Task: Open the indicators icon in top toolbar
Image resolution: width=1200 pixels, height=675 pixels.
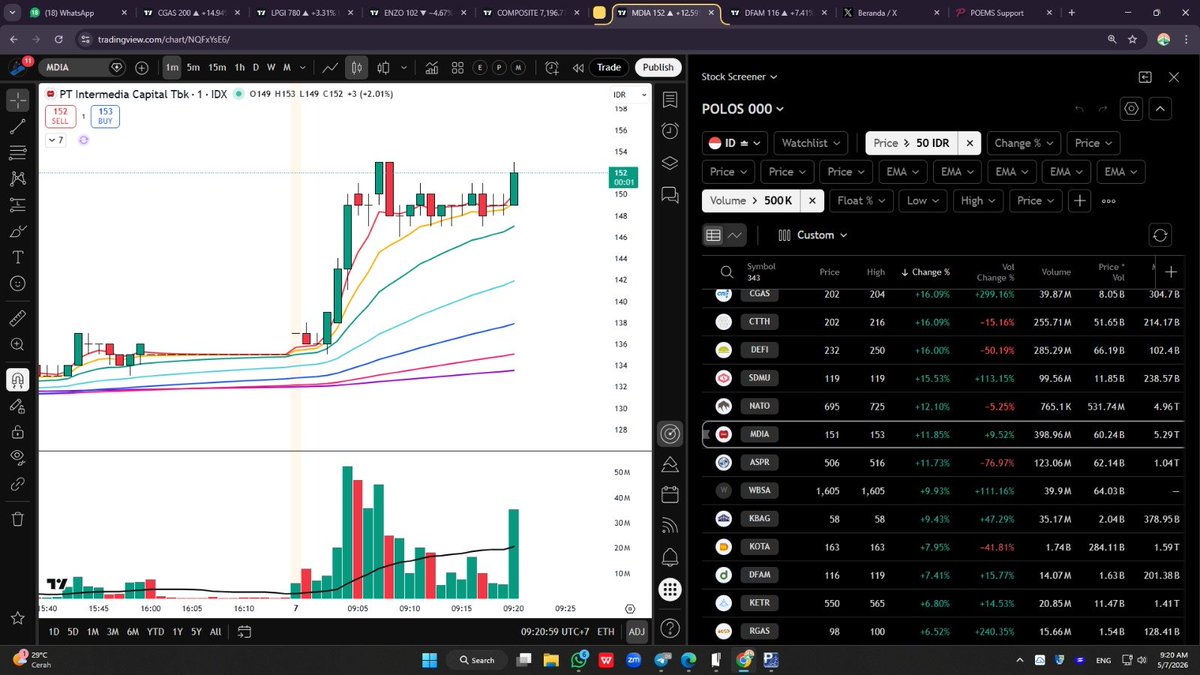Action: coord(432,68)
